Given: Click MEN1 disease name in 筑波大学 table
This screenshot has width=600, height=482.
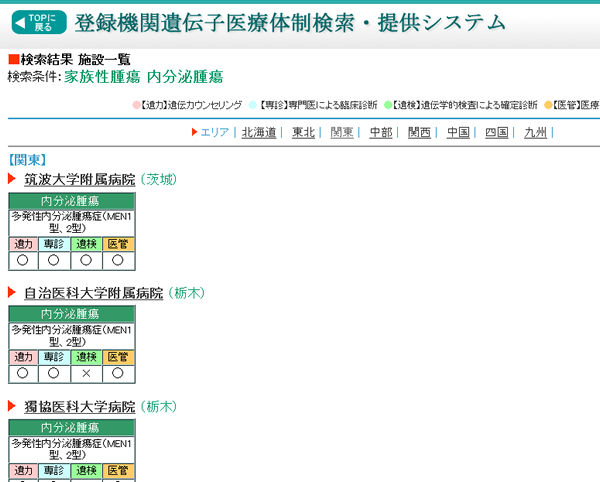Looking at the screenshot, I should pos(72,223).
